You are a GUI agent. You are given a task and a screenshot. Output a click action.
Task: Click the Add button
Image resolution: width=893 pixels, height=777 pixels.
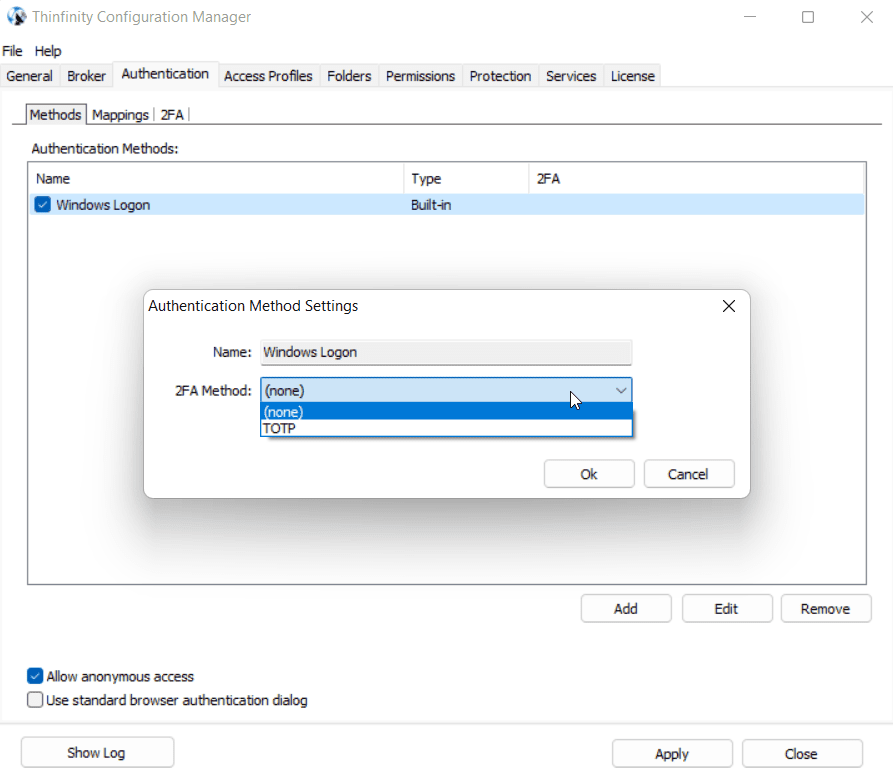coord(626,608)
